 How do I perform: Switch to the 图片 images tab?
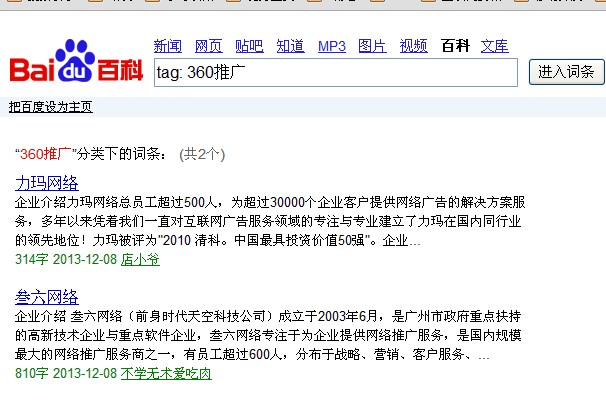click(x=372, y=46)
